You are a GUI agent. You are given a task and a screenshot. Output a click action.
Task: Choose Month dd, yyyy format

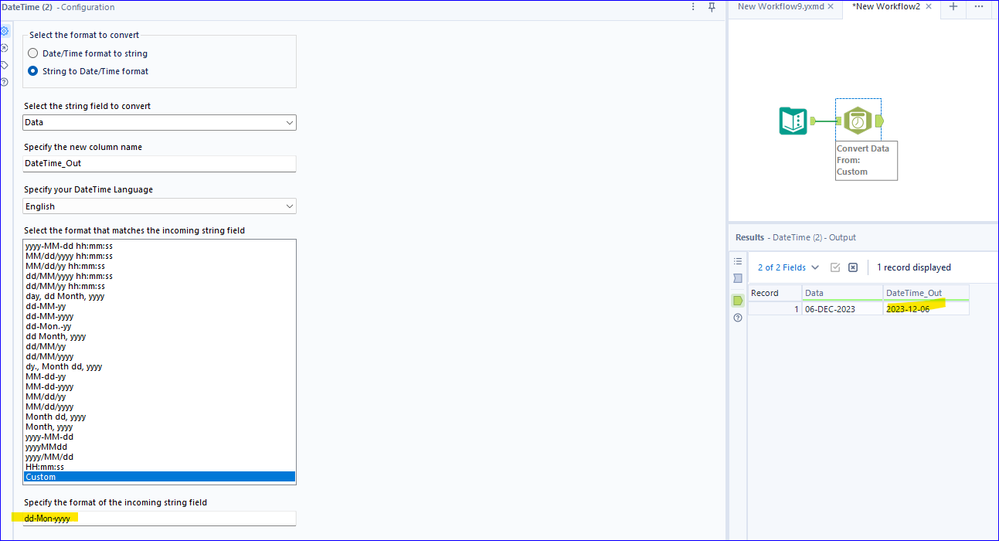[159, 417]
